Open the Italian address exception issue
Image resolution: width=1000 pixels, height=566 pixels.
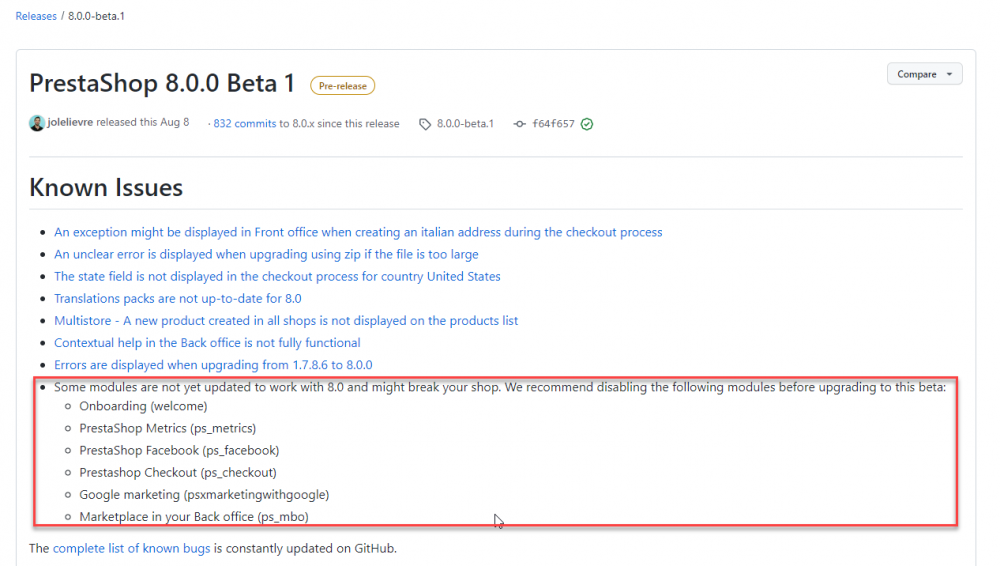click(x=358, y=232)
